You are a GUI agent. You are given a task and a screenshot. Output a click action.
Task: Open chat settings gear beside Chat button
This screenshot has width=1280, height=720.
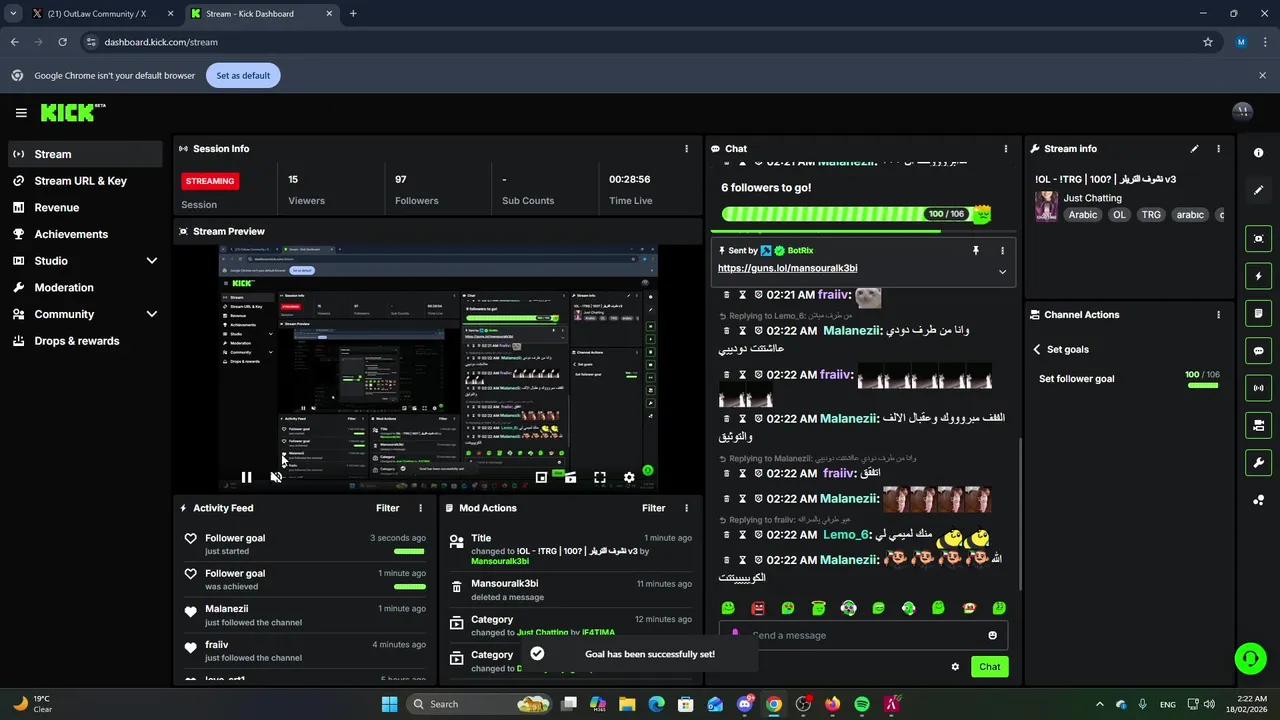pos(955,666)
